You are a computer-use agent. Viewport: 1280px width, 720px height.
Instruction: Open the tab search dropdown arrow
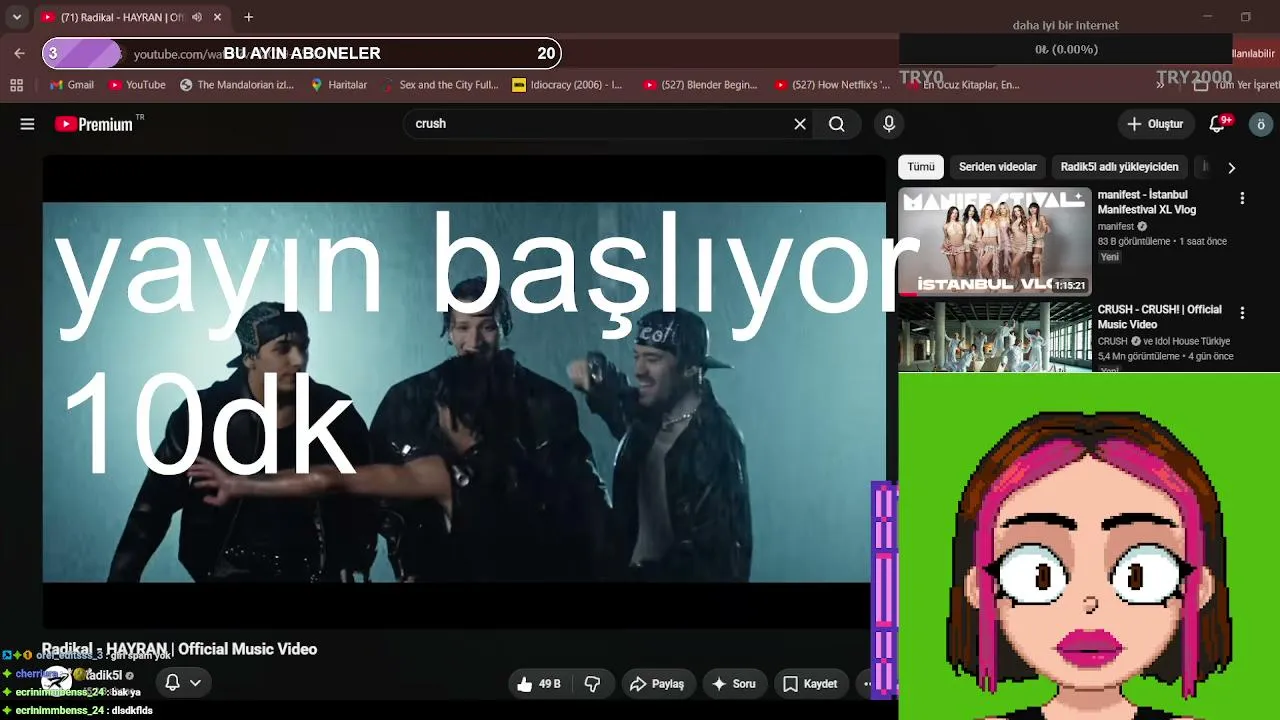[17, 17]
